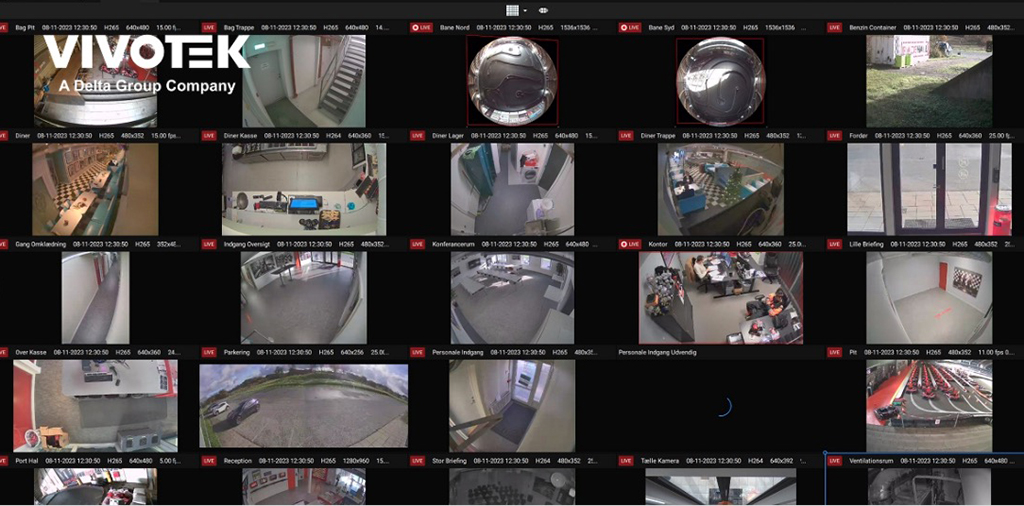Open the grid layout selector icon
This screenshot has width=1024, height=506.
pyautogui.click(x=512, y=9)
